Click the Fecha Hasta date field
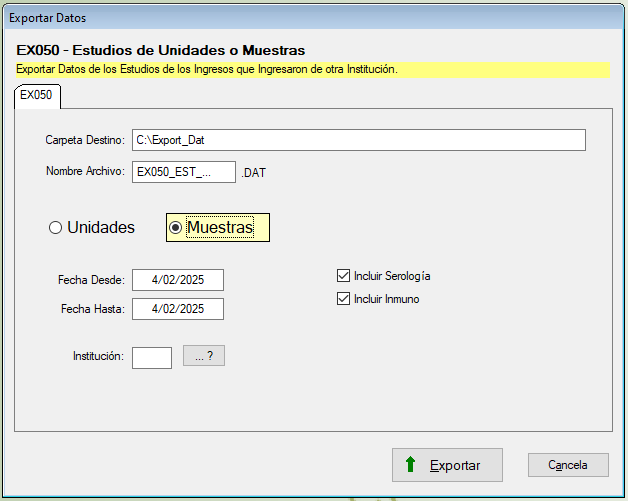This screenshot has width=628, height=501. [178, 309]
